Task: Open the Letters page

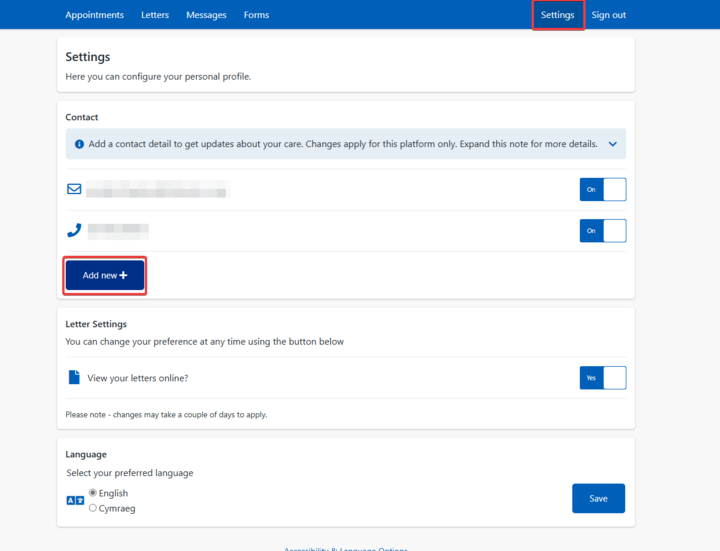Action: click(155, 15)
